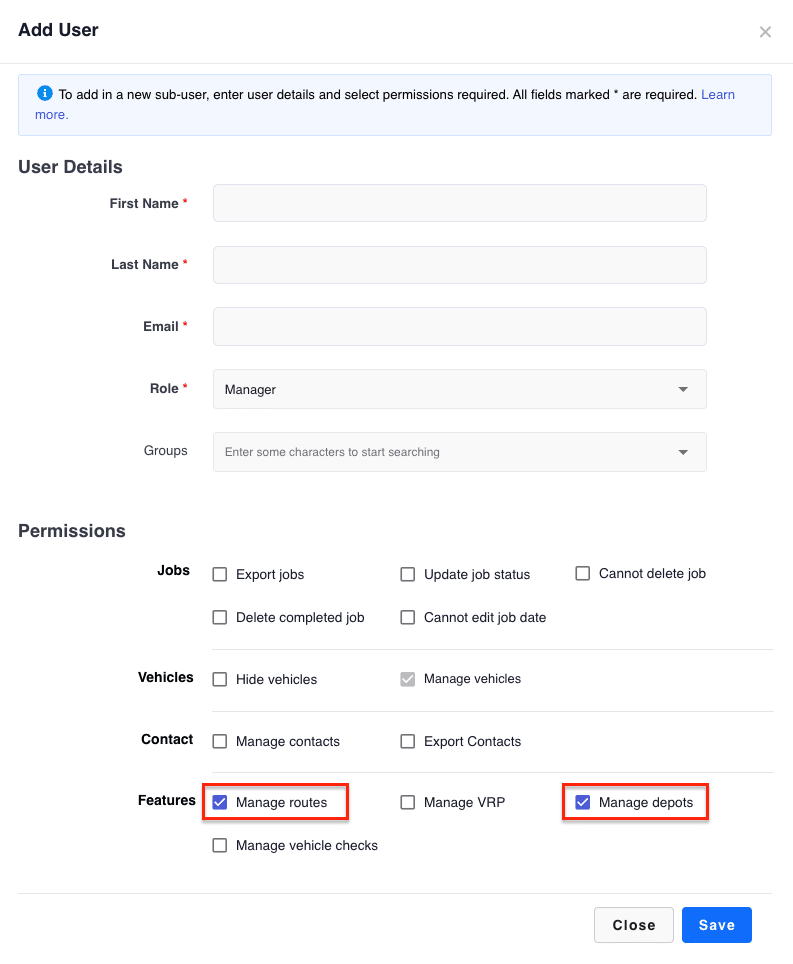Screen dimensions: 793x964
Task: Uncheck the Manage routes checkbox
Action: (x=220, y=803)
